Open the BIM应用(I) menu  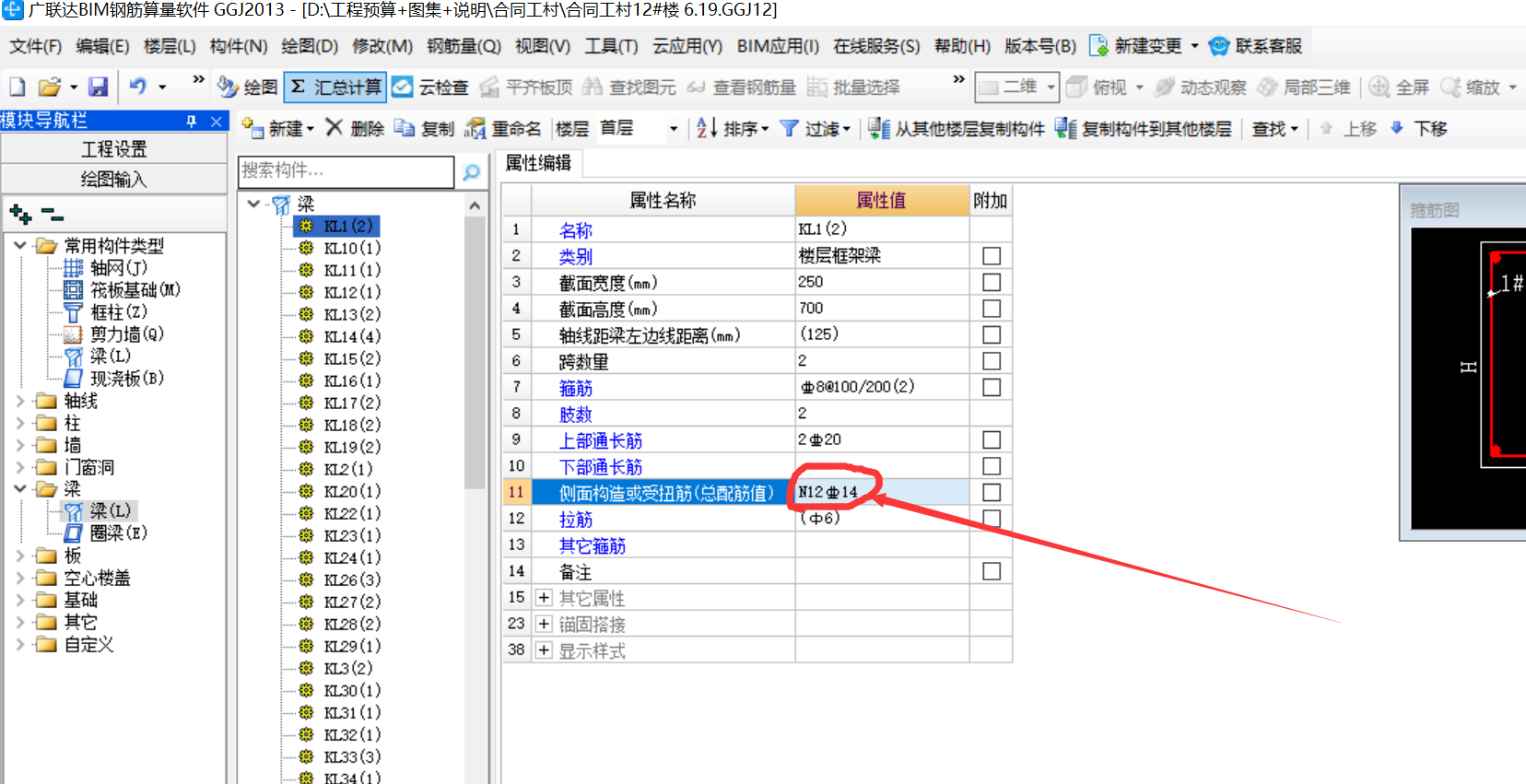tap(778, 46)
